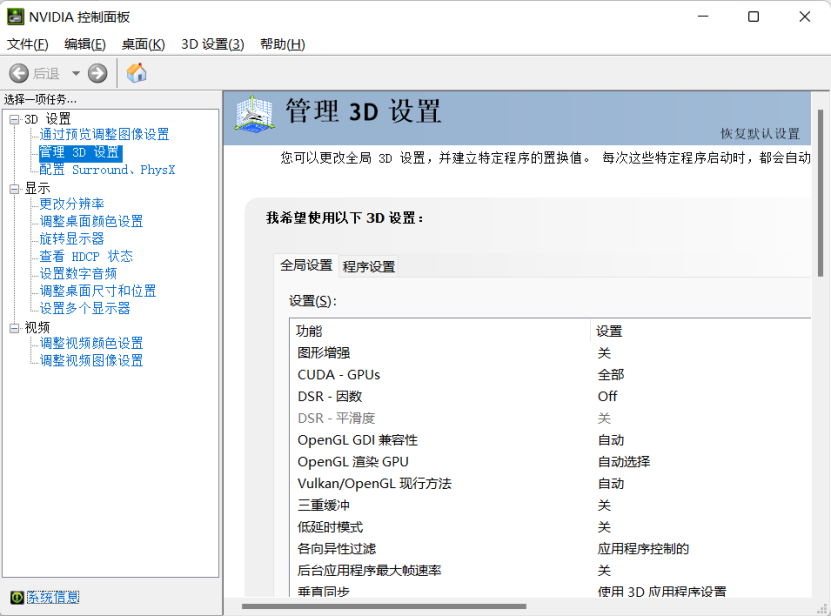
Task: Click the NVIDIA logo in title bar
Action: [x=15, y=17]
